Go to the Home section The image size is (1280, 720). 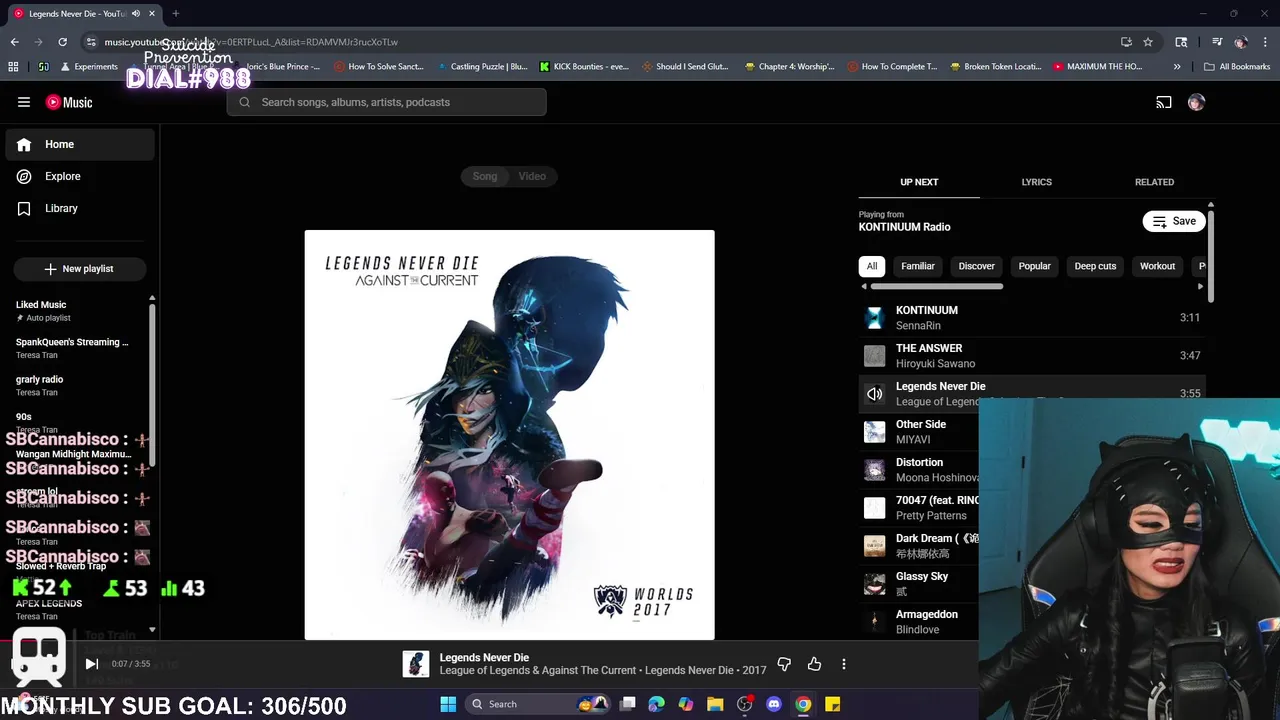tap(80, 144)
